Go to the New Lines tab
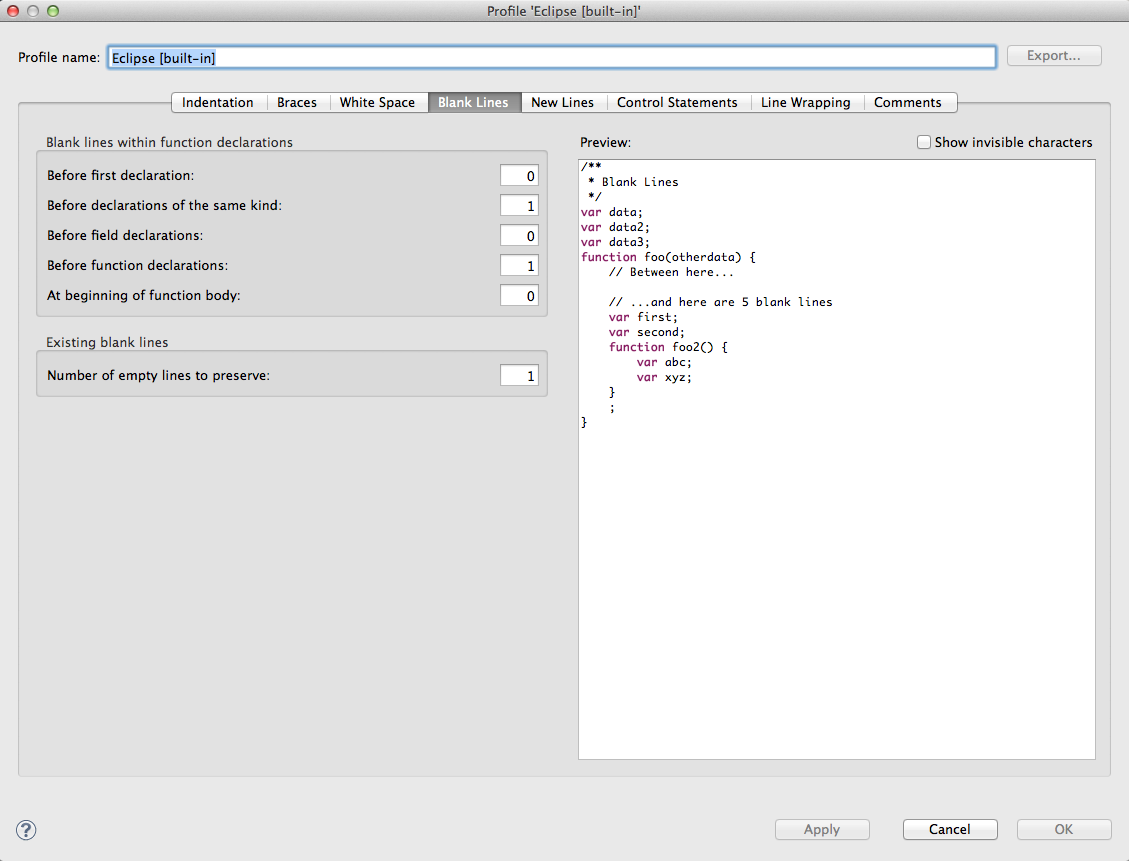This screenshot has height=861, width=1129. click(562, 102)
